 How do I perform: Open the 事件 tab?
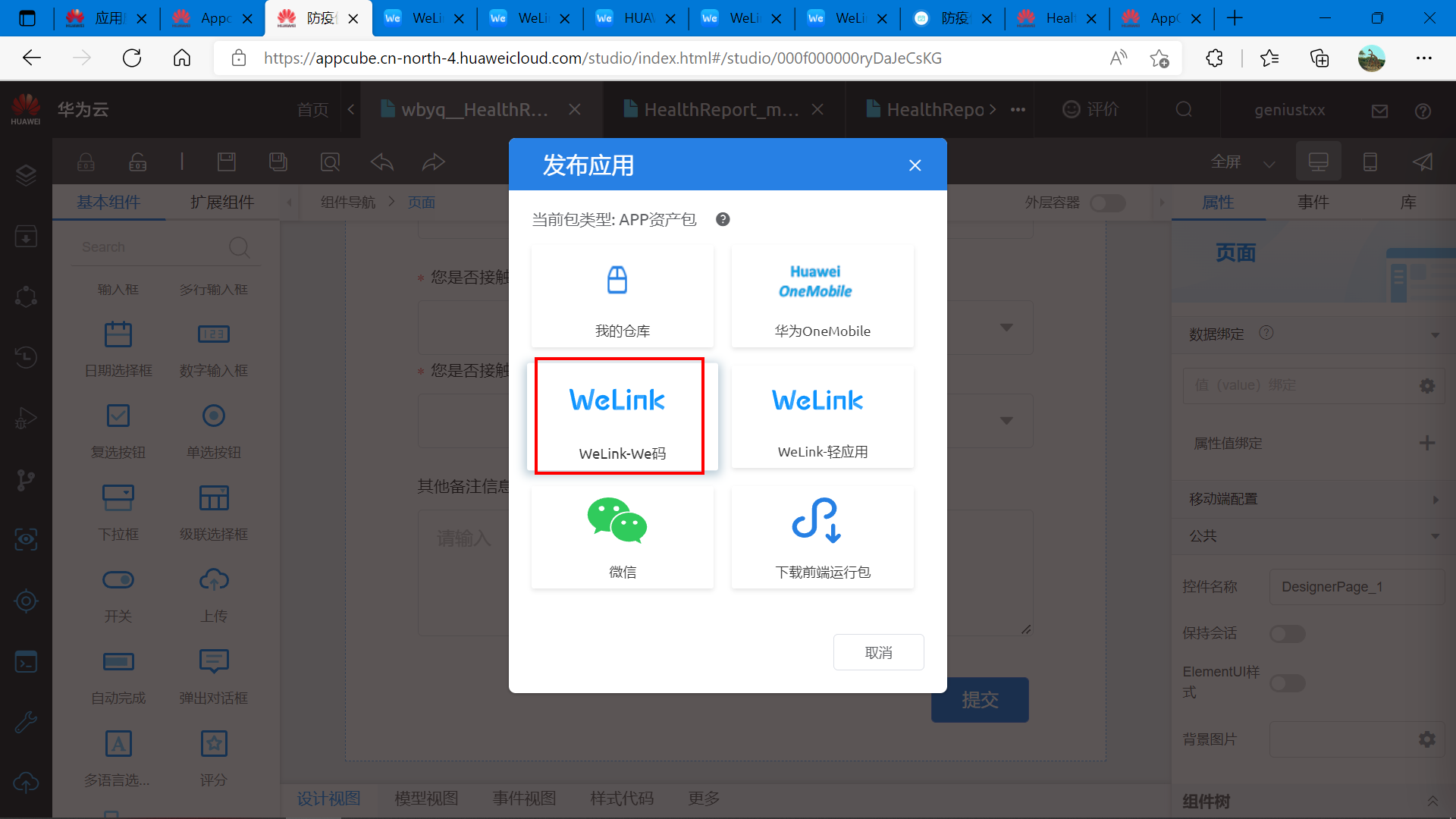(1313, 202)
